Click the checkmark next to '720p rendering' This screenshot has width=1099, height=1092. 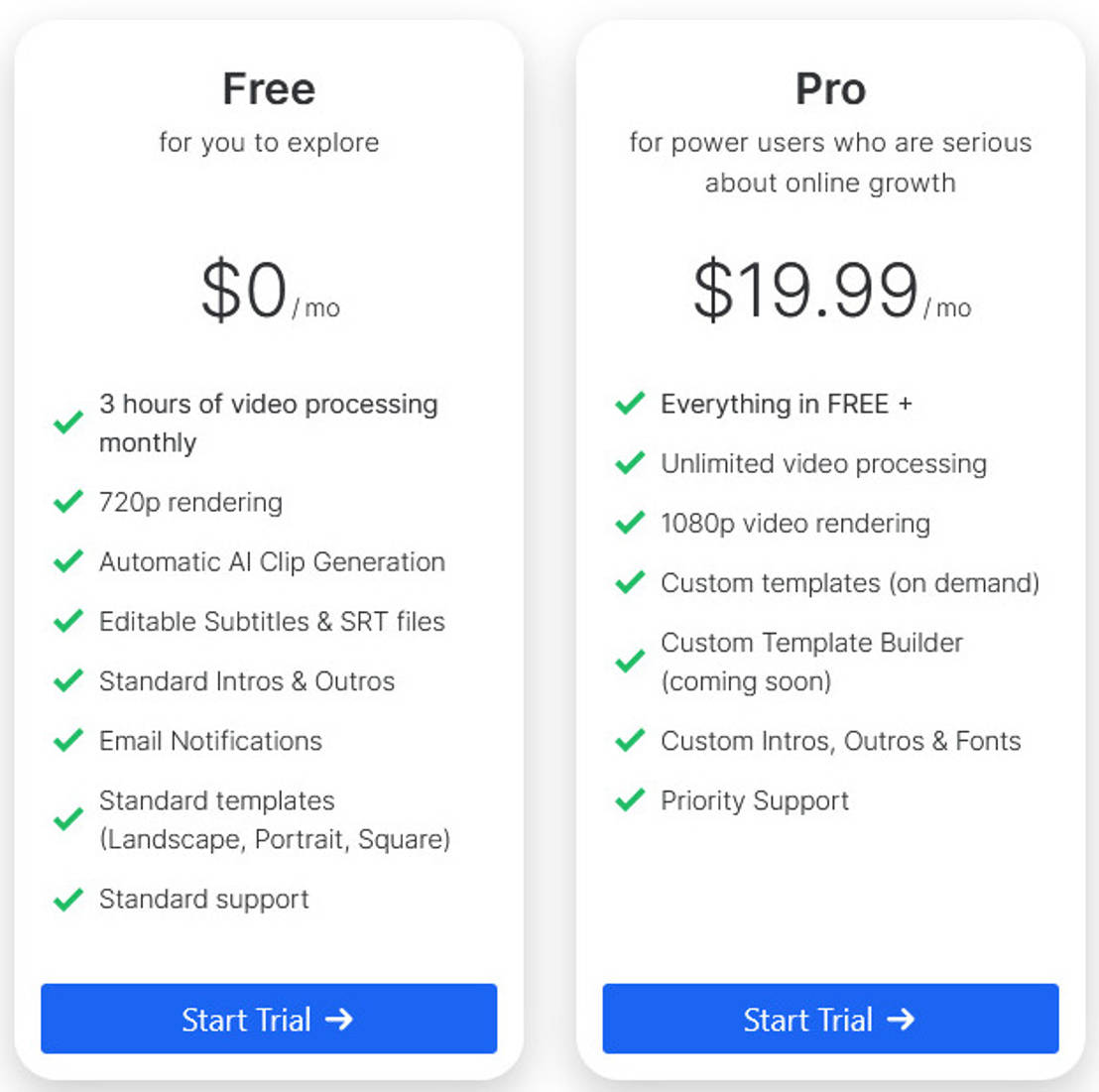pyautogui.click(x=67, y=501)
